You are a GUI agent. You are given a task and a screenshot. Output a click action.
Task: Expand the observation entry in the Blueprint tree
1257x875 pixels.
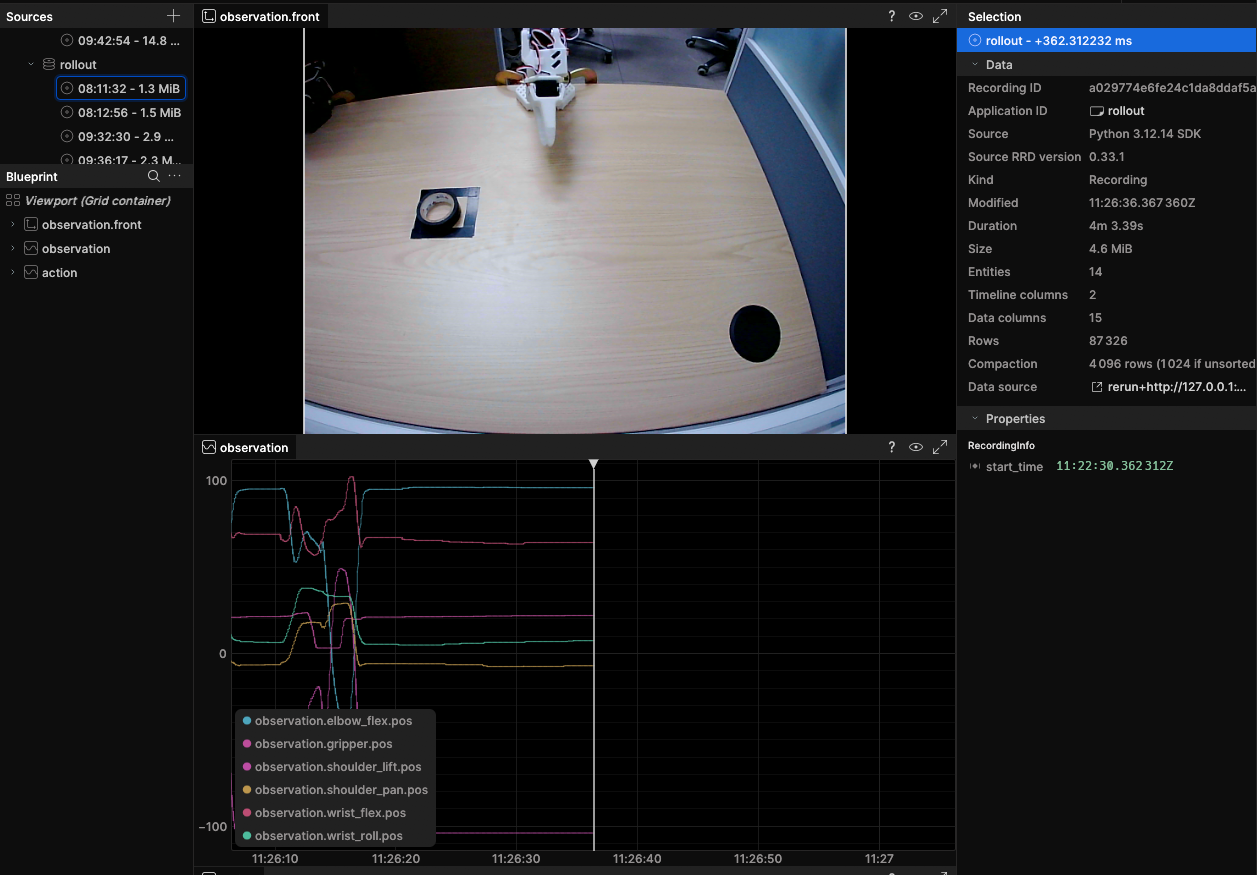point(13,248)
